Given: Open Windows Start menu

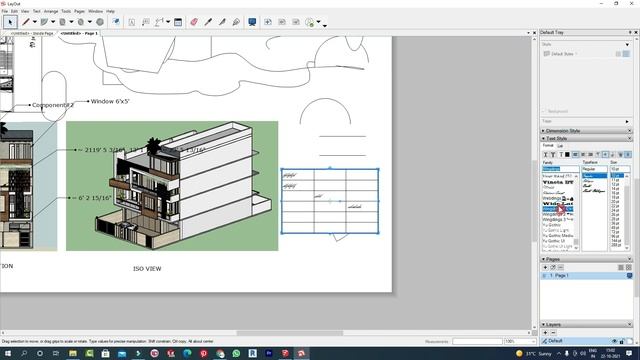Looking at the screenshot, I should point(7,353).
